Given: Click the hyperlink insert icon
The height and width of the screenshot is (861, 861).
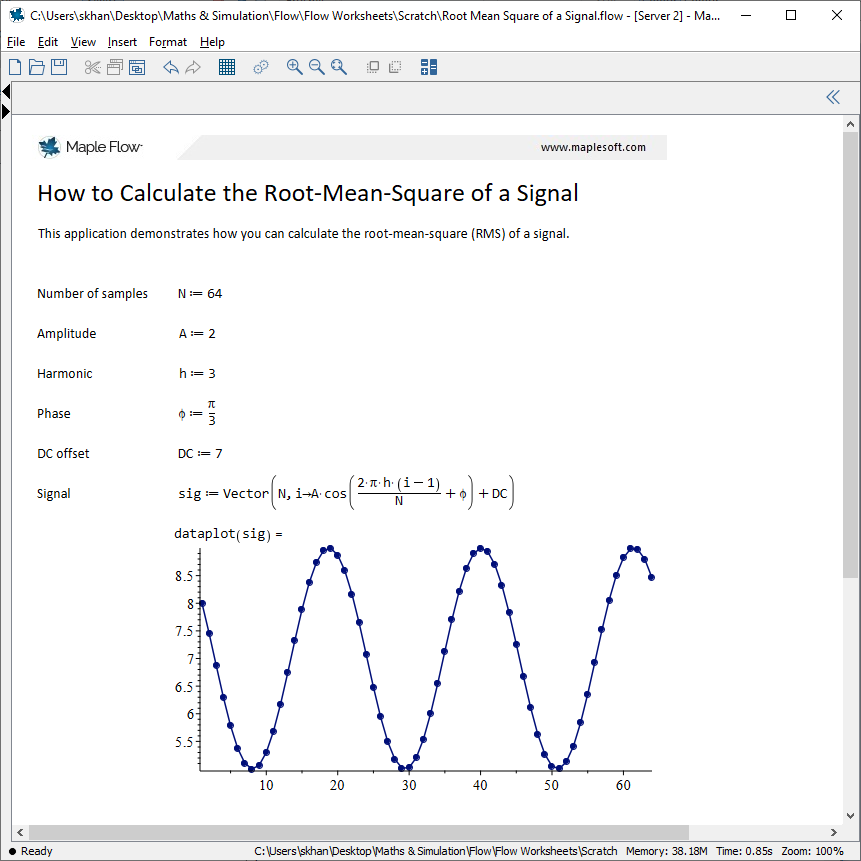Looking at the screenshot, I should click(x=260, y=67).
